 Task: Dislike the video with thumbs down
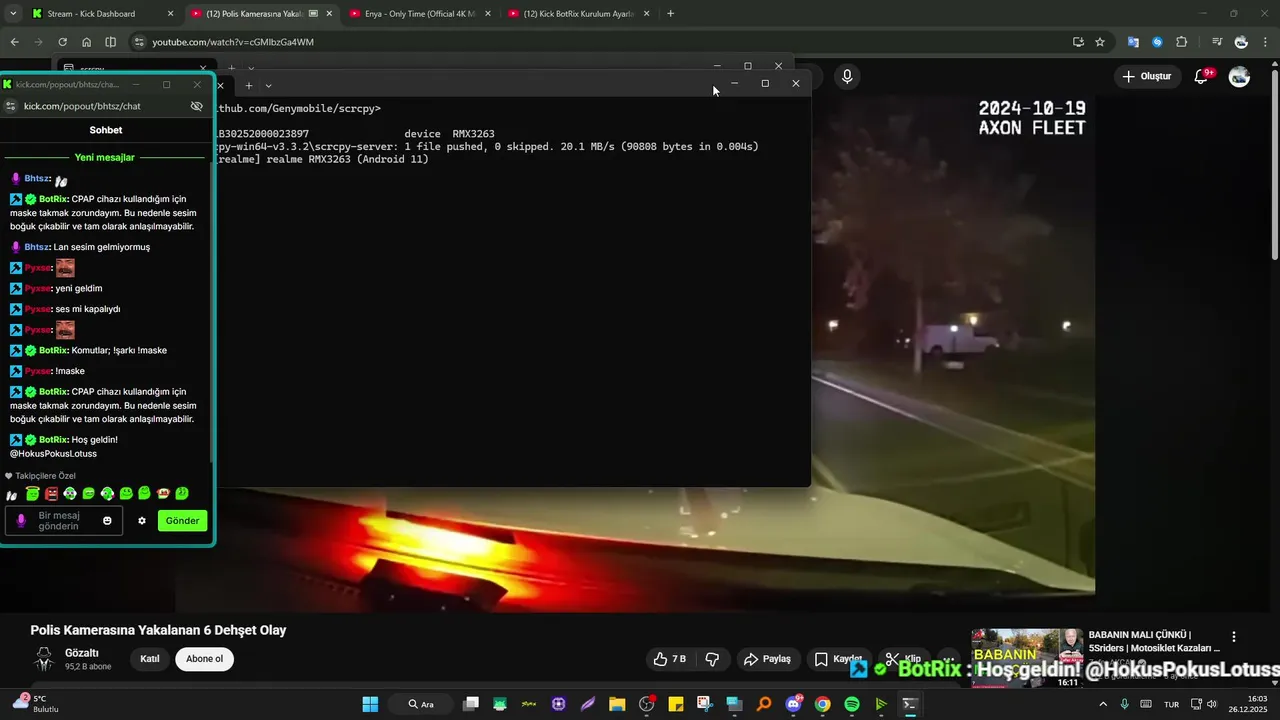[x=712, y=659]
